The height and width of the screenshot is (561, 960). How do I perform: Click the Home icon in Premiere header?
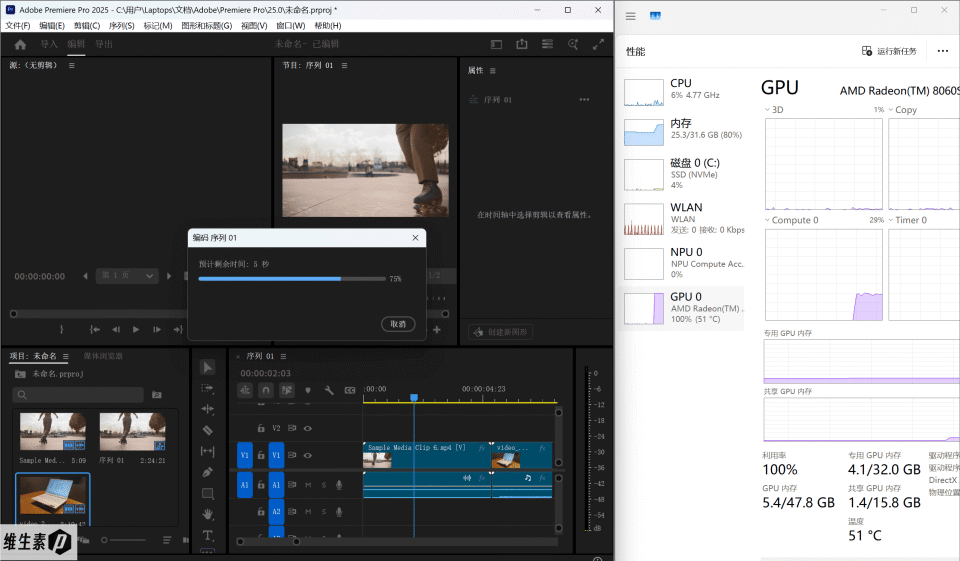tap(20, 45)
